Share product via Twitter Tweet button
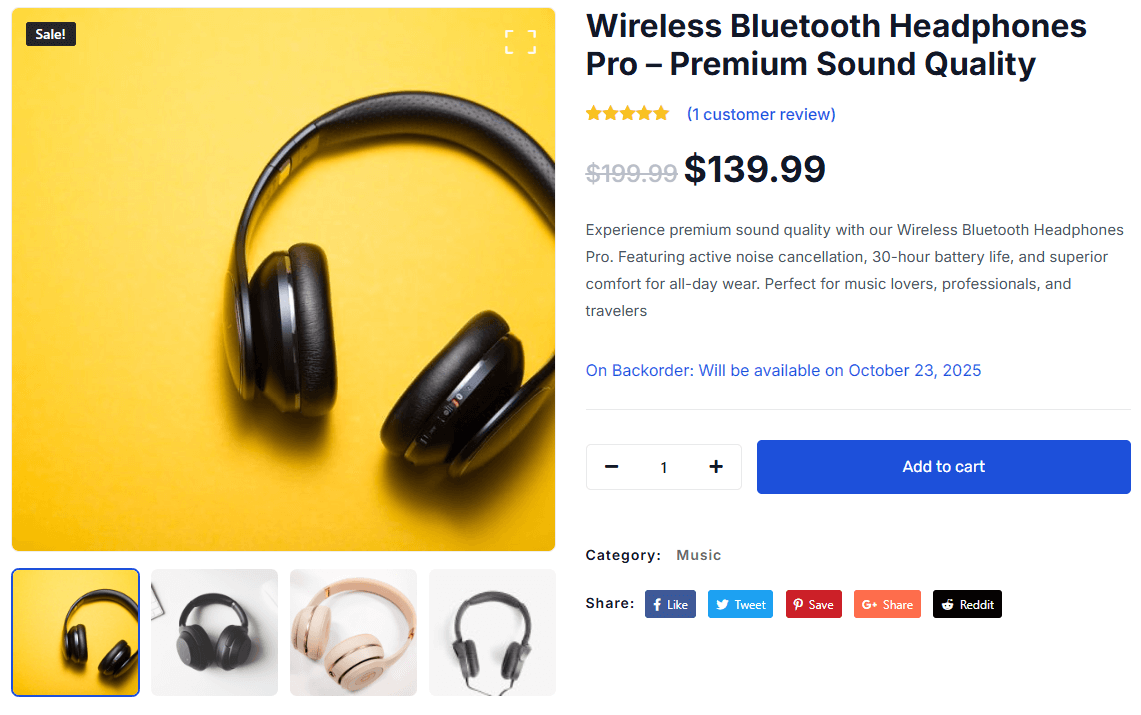1141x715 pixels. 740,604
